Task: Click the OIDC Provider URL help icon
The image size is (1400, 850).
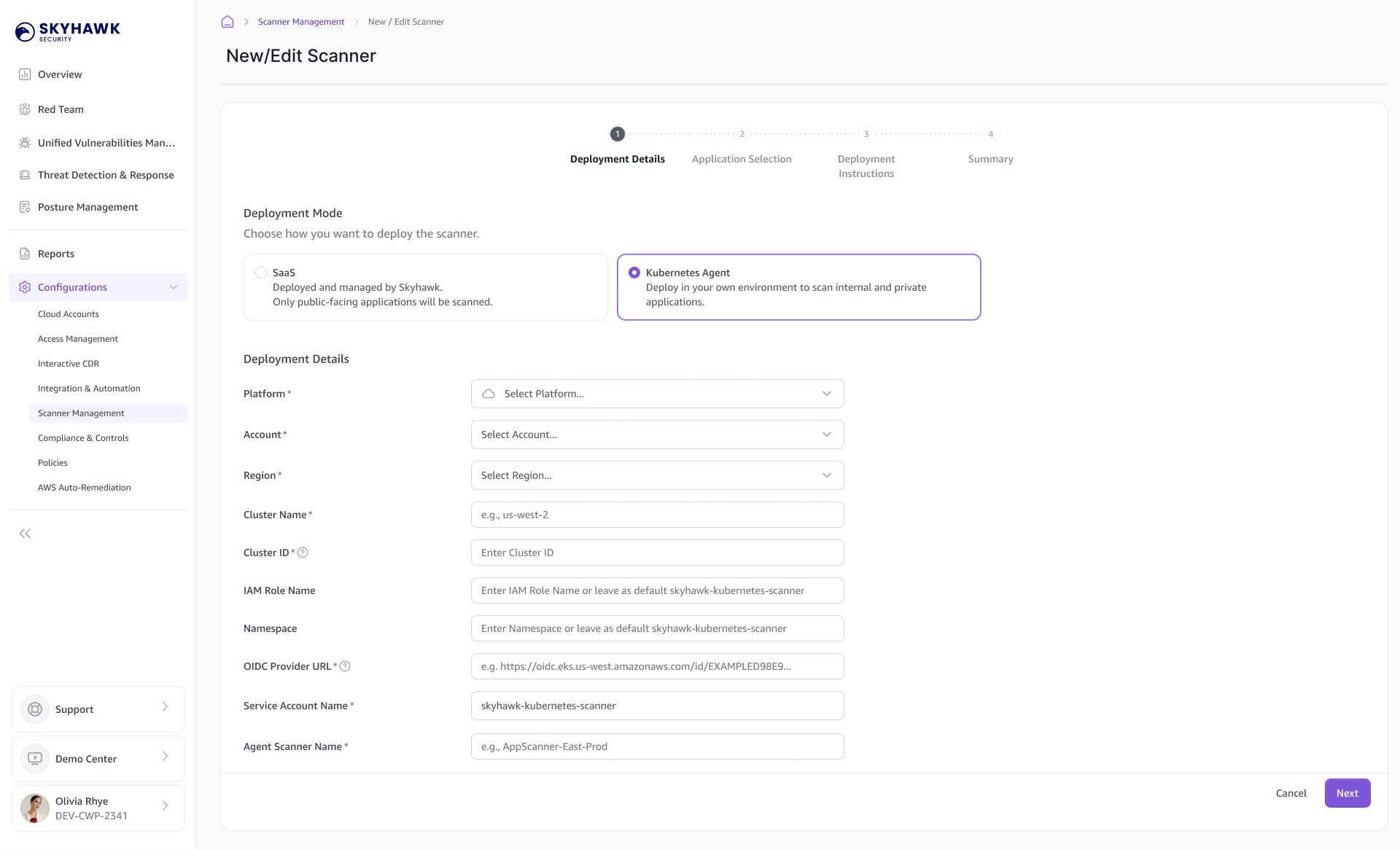Action: click(x=345, y=666)
